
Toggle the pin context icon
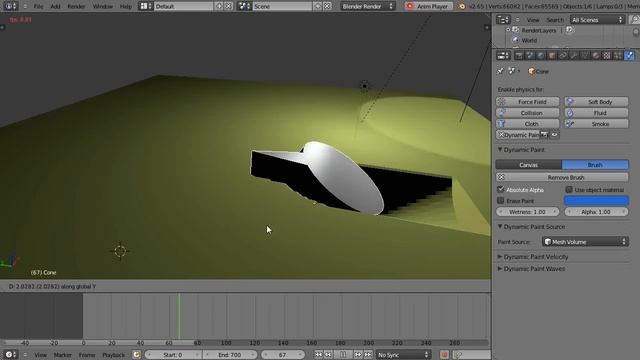[500, 71]
